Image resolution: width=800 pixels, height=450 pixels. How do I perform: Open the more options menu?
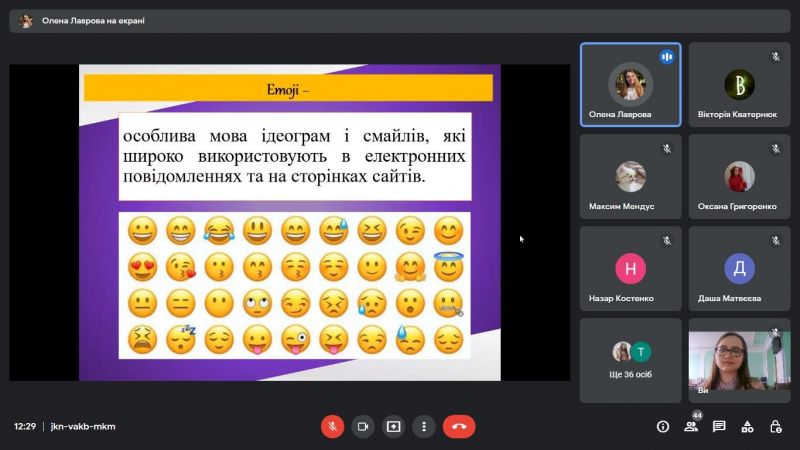point(424,427)
